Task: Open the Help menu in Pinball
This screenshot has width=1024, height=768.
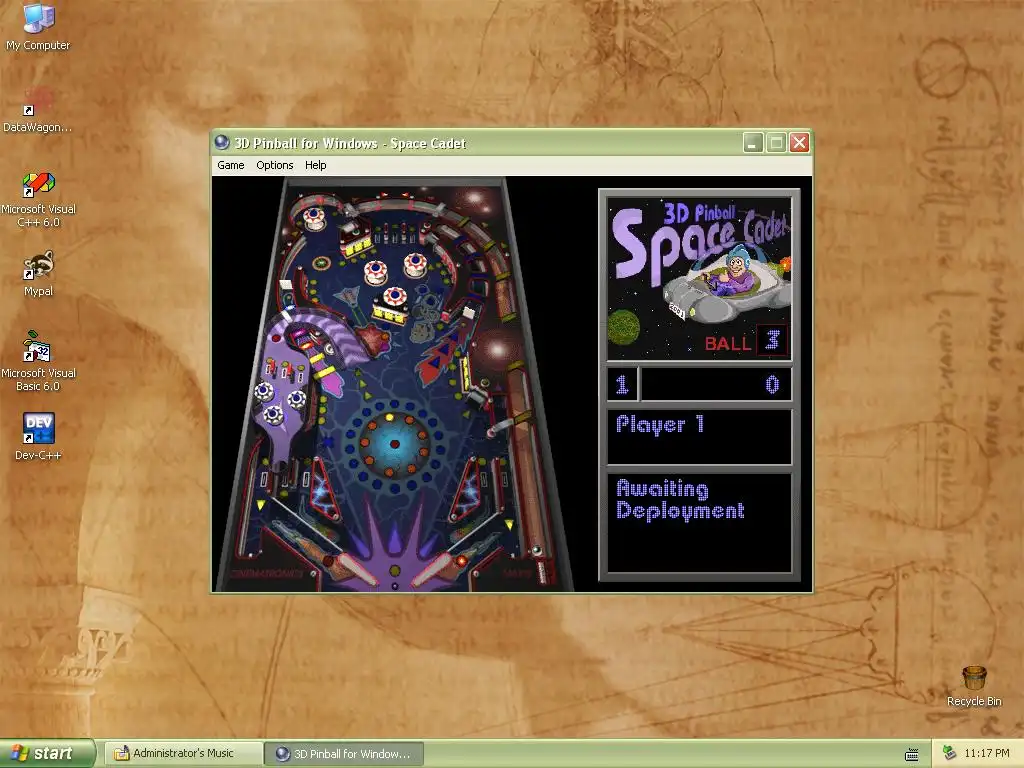Action: 315,165
